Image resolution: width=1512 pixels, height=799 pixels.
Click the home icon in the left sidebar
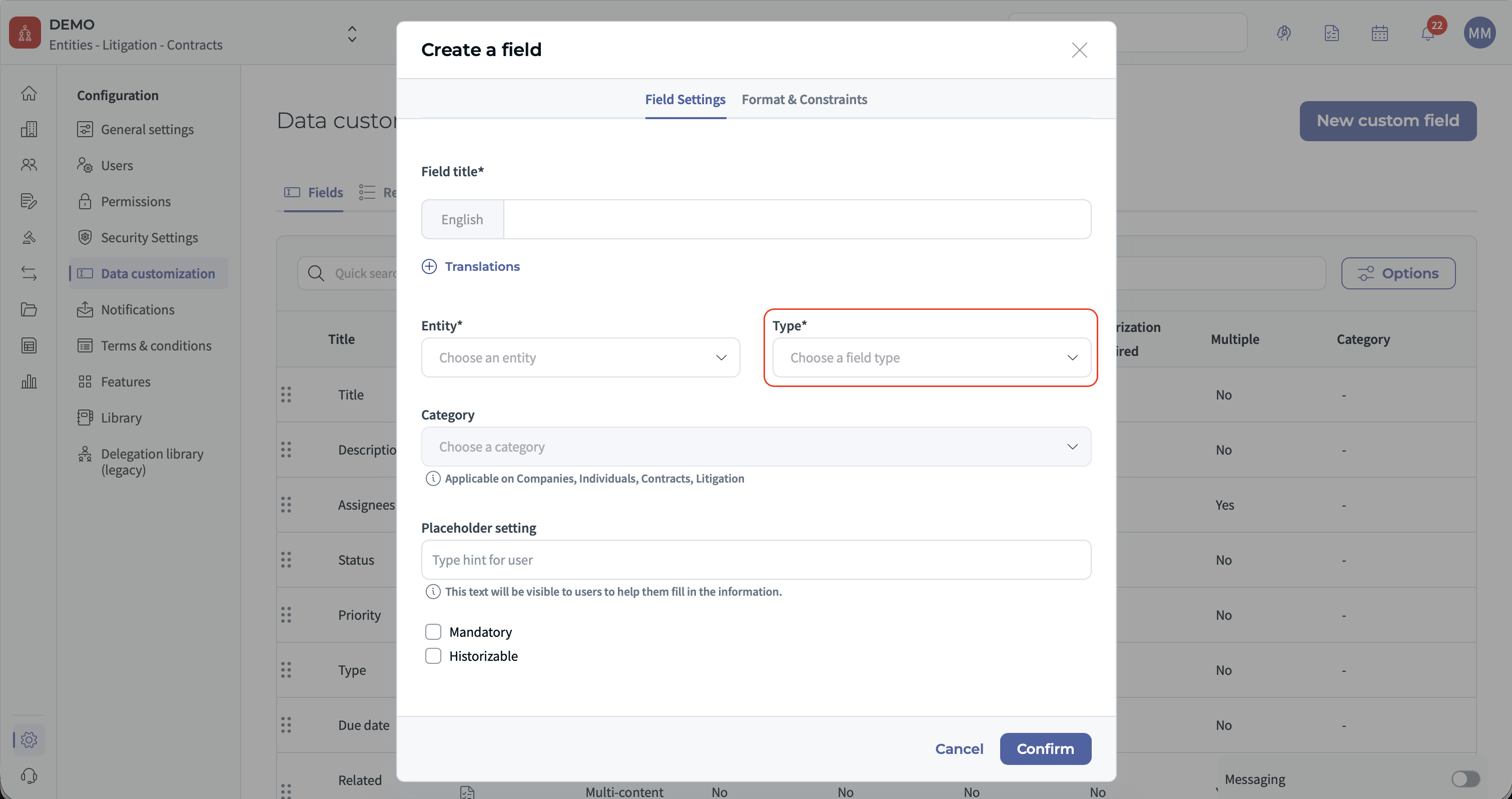(29, 94)
